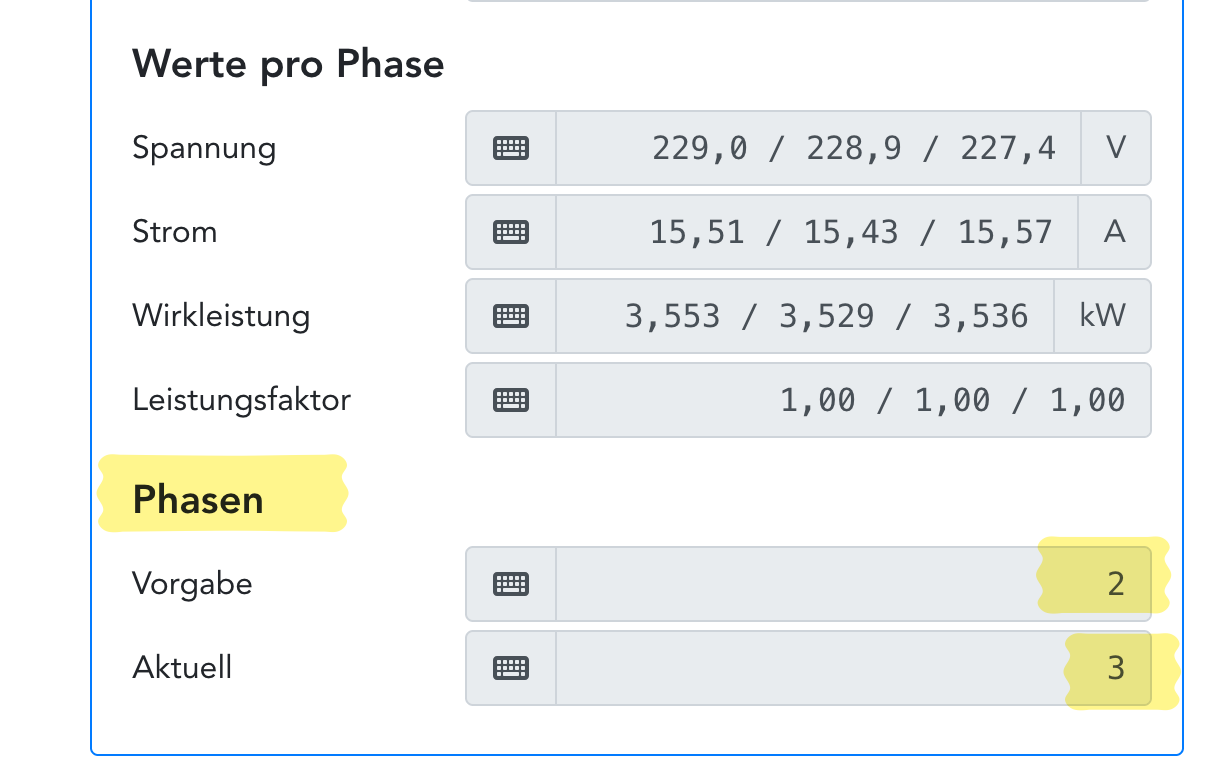Click the V unit label for Spannung
This screenshot has height=772, width=1230.
tap(1116, 148)
